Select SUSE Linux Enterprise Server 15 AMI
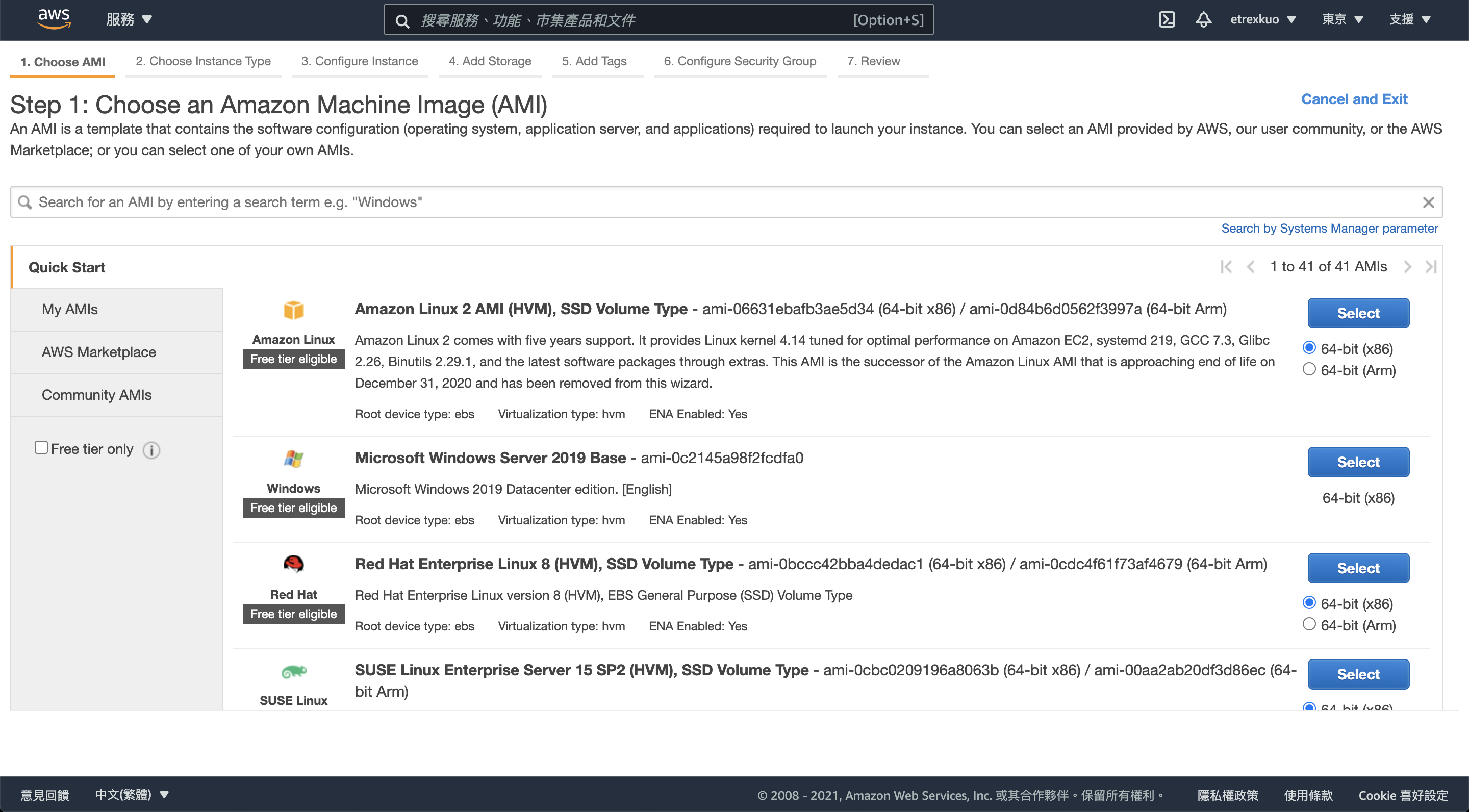 pyautogui.click(x=1358, y=674)
